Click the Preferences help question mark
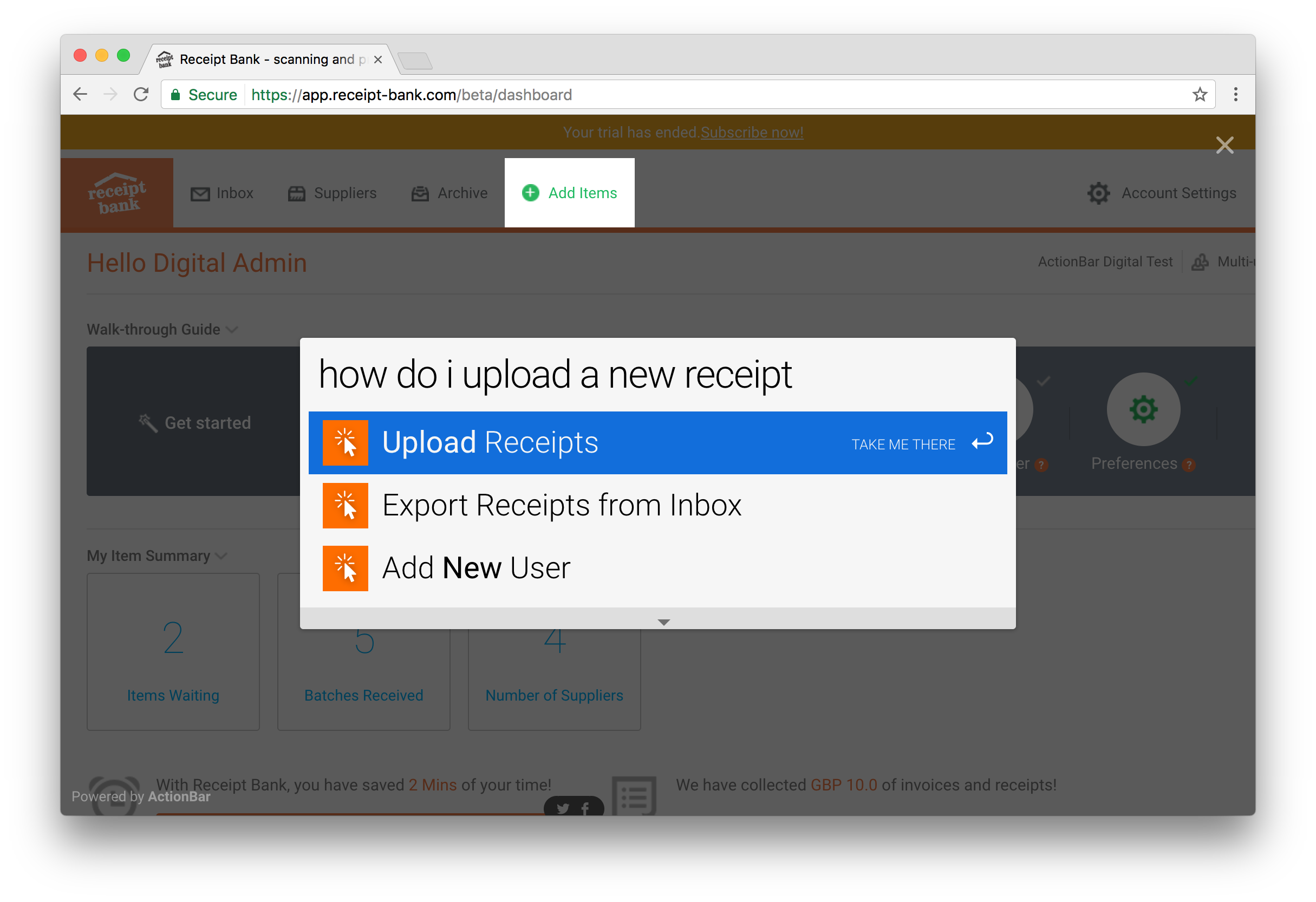Image resolution: width=1316 pixels, height=902 pixels. (1189, 465)
